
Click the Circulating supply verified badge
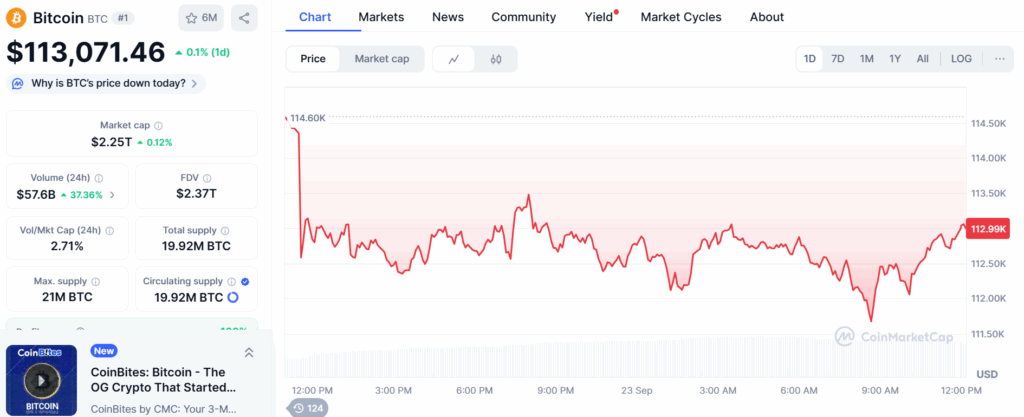tap(245, 282)
